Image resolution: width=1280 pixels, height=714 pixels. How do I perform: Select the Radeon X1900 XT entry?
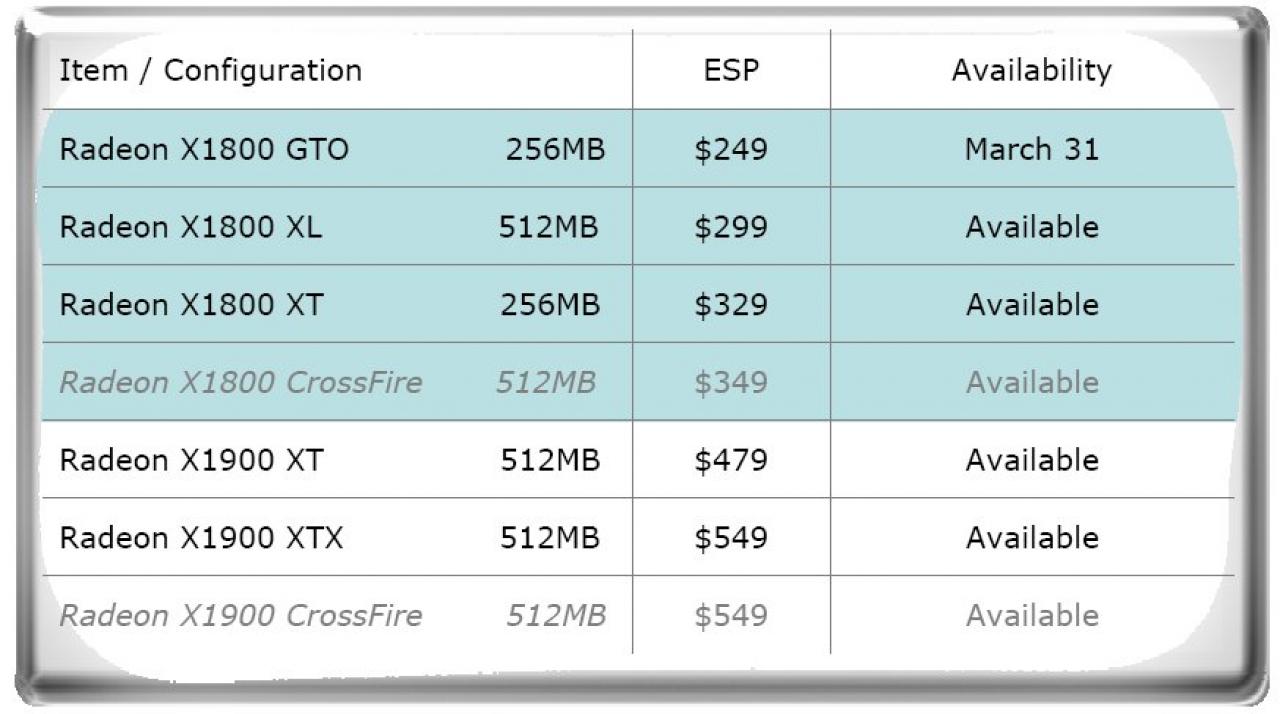point(191,461)
